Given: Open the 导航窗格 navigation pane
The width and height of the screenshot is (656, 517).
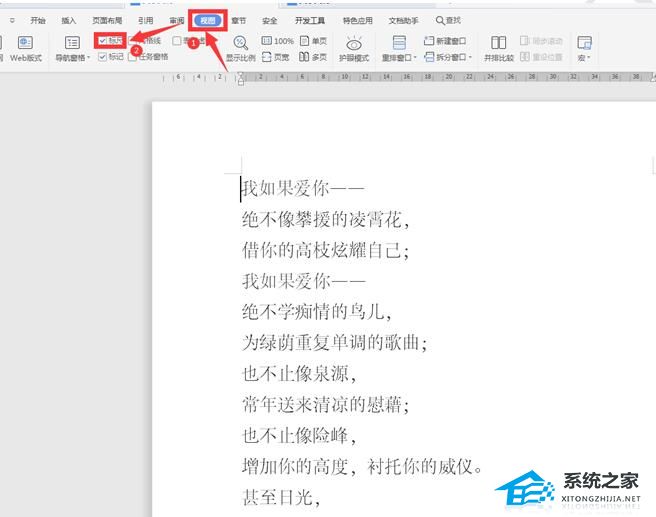Looking at the screenshot, I should [72, 49].
